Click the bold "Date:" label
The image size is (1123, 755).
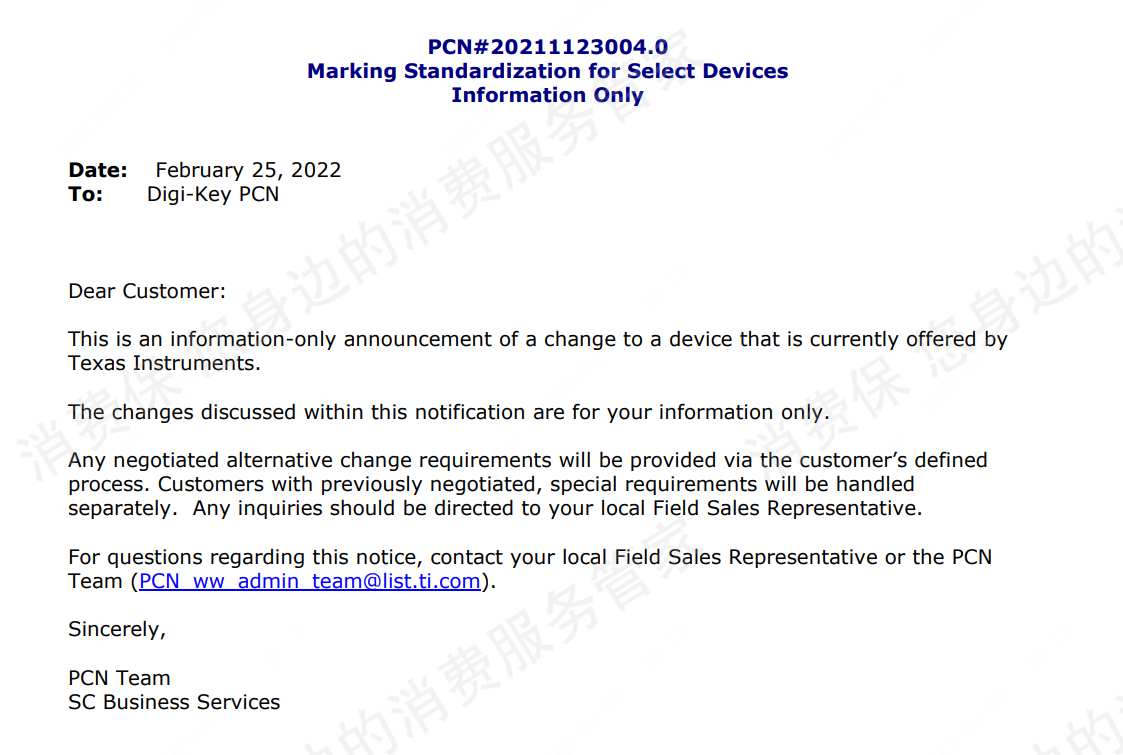[x=98, y=170]
